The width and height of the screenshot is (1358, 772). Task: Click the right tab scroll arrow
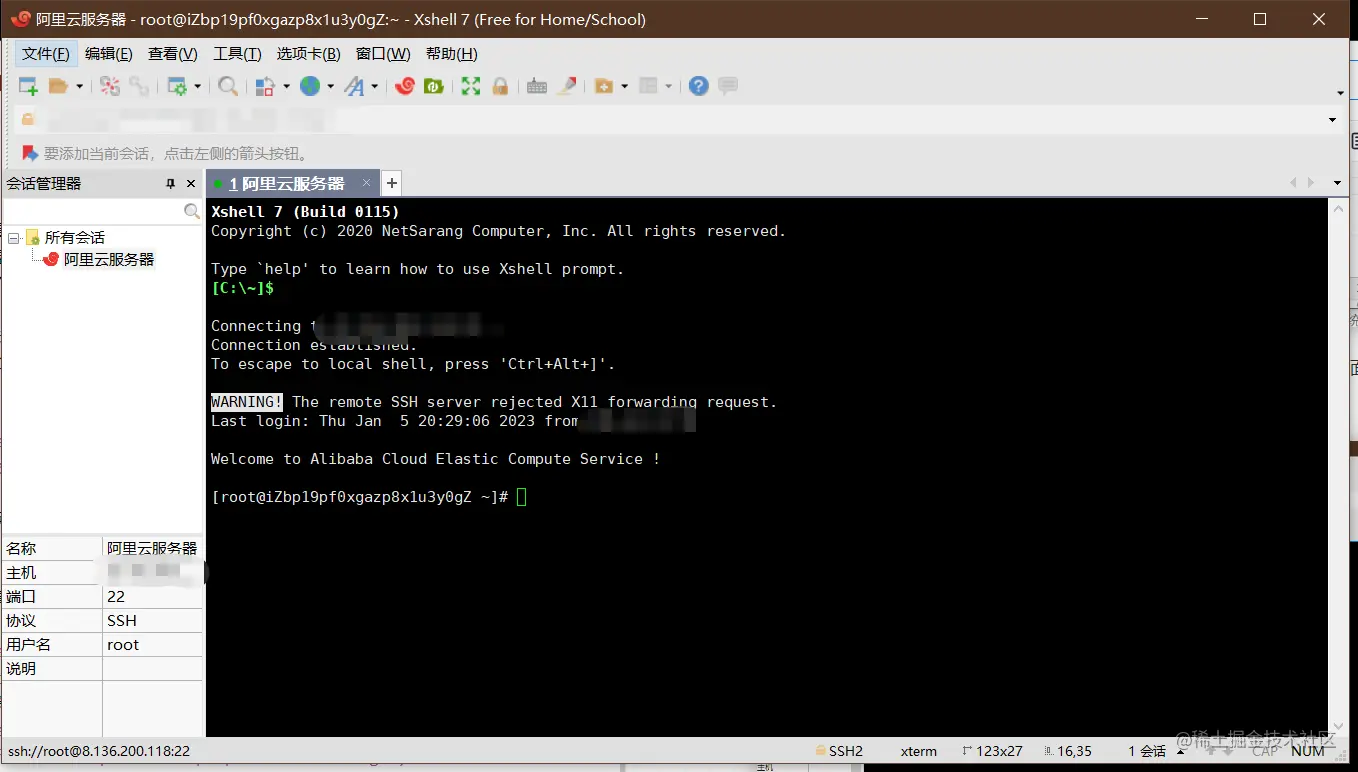coord(1312,183)
